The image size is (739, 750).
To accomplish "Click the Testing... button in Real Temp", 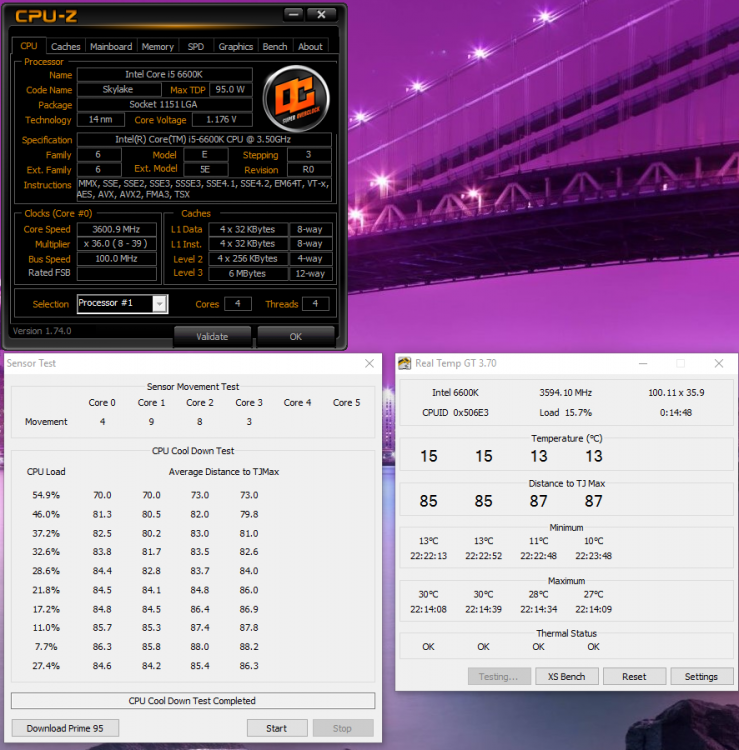I will point(499,676).
